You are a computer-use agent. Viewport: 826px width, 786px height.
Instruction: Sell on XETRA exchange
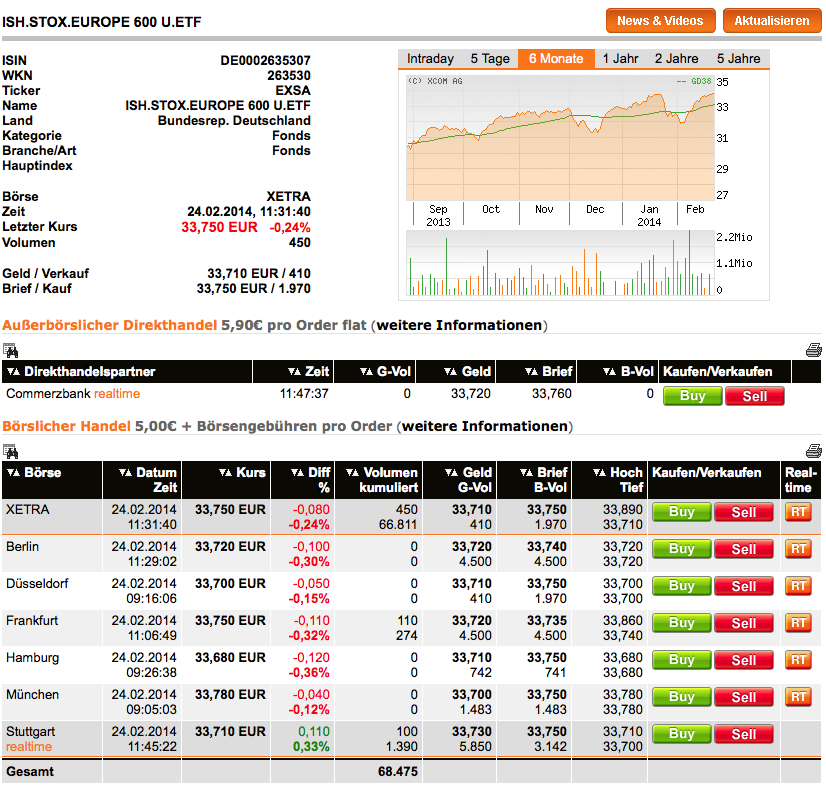(744, 512)
